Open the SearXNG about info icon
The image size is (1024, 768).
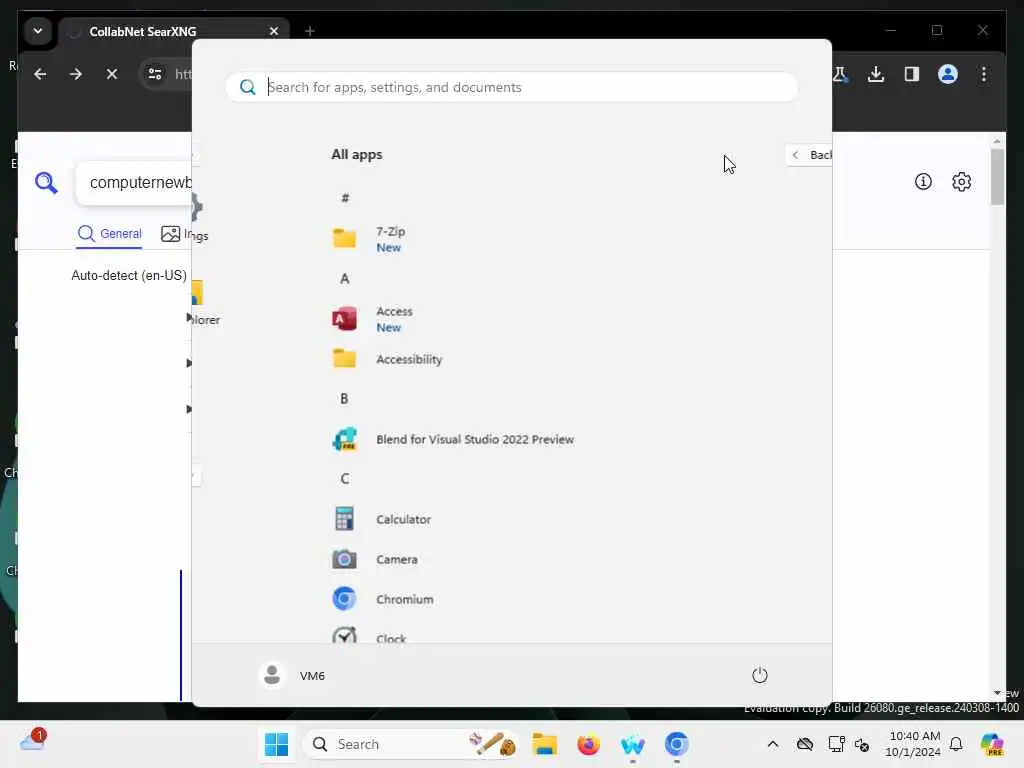pyautogui.click(x=923, y=182)
